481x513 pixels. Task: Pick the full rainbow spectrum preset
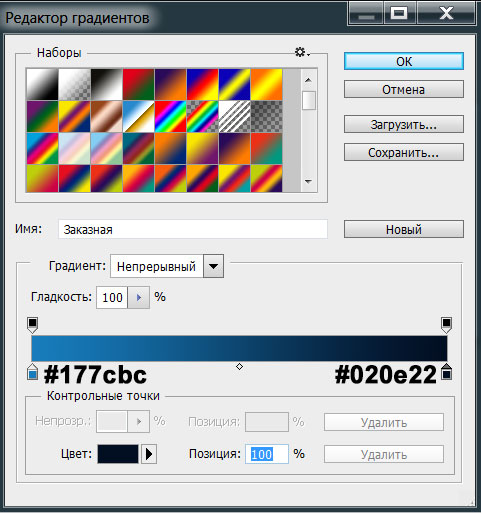click(x=170, y=117)
